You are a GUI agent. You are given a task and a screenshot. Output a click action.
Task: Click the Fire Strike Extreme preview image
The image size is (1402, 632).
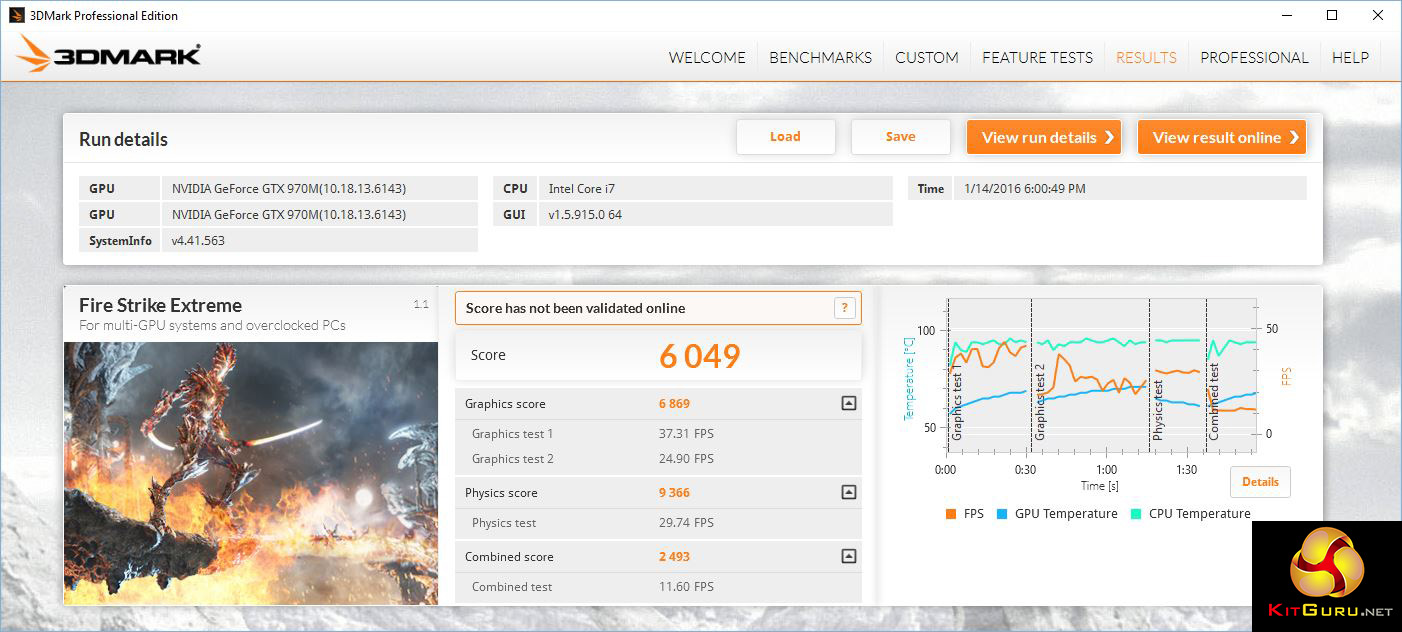(x=251, y=473)
